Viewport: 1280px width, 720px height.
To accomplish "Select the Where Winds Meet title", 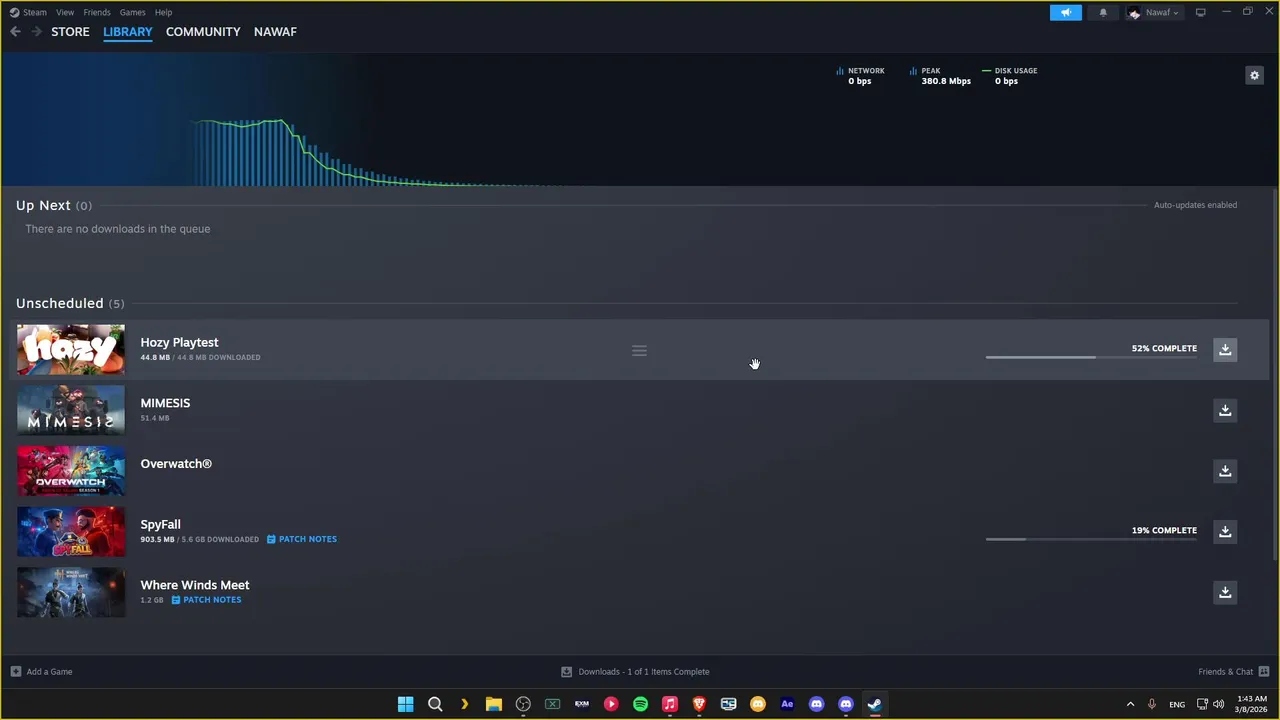I will tap(195, 585).
